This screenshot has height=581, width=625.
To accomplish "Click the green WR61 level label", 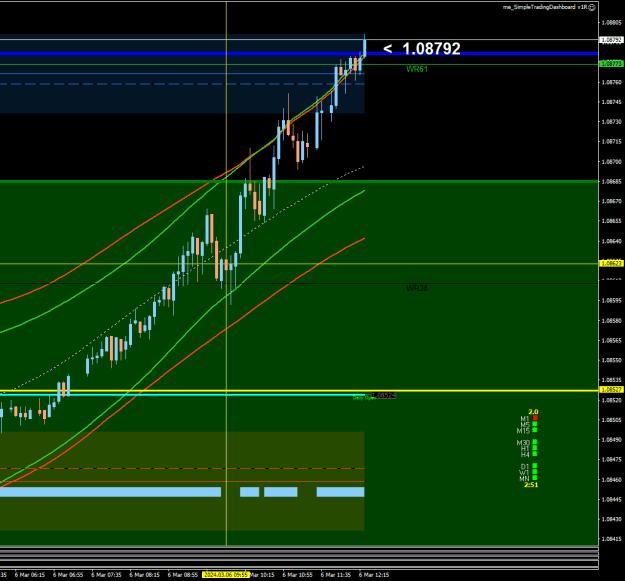I will tap(417, 69).
